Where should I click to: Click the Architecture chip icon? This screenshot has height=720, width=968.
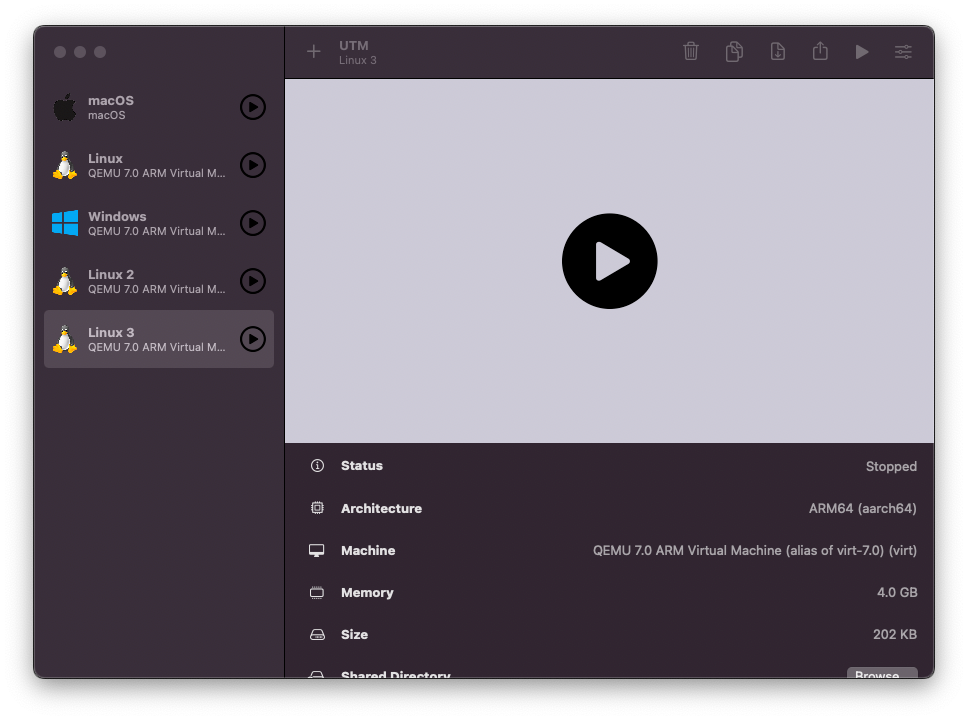click(x=317, y=508)
